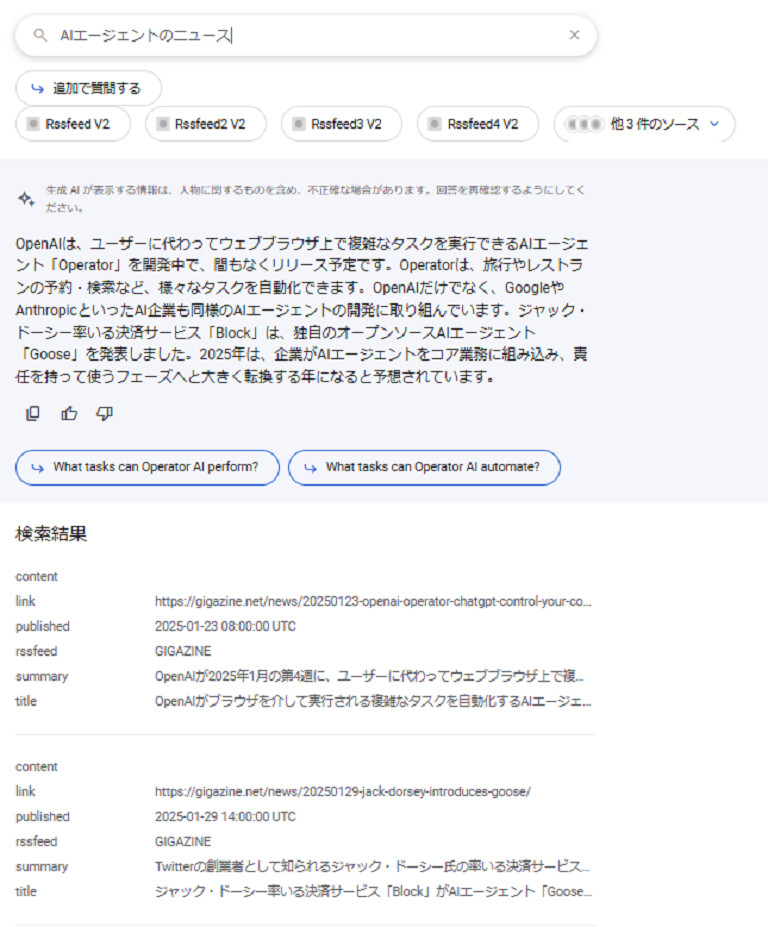Select the Rssfeed2 V2 source chip
Image resolution: width=768 pixels, height=927 pixels.
point(206,124)
